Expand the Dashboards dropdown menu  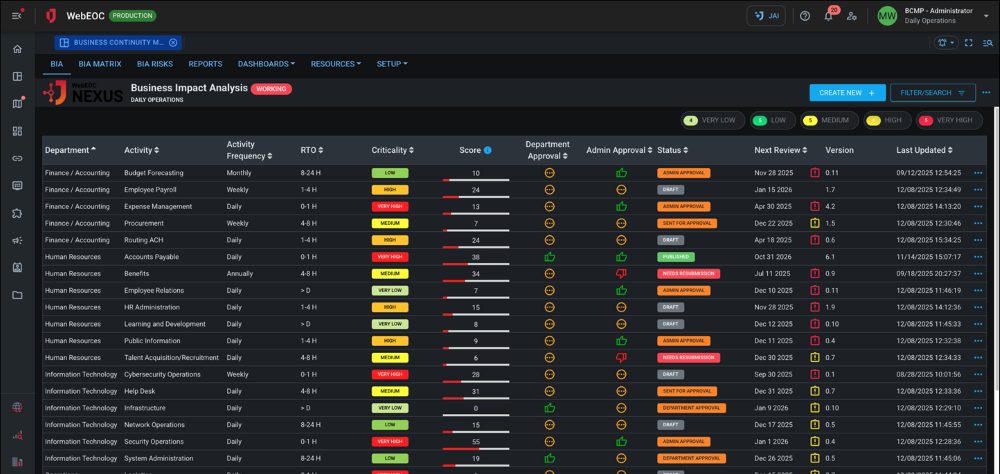tap(266, 64)
